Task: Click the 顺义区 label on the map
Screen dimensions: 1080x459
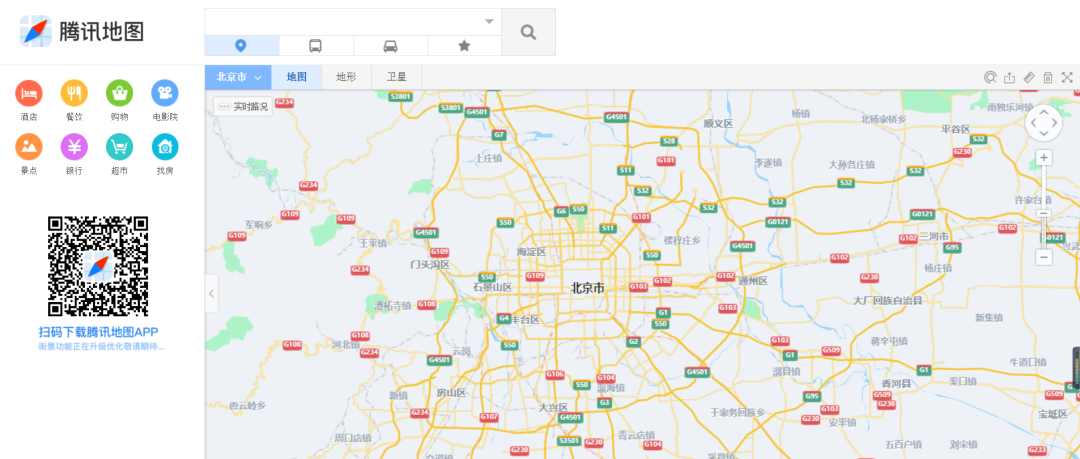Action: click(x=718, y=123)
